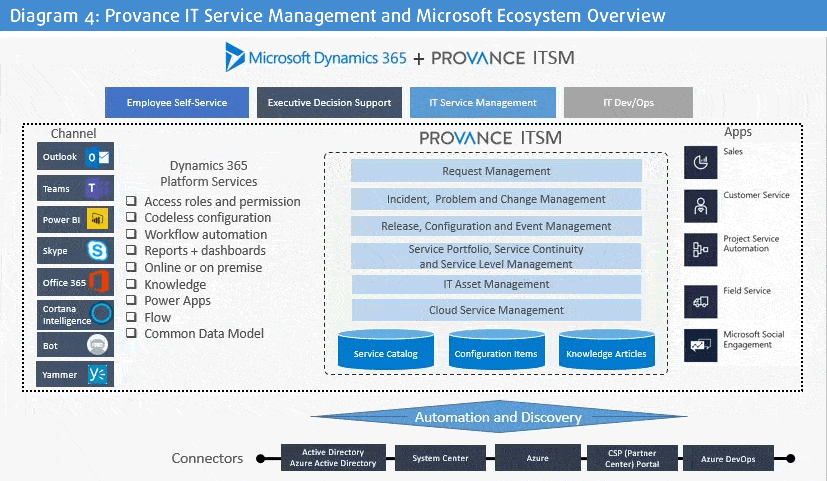Click the Field Service truck icon
This screenshot has height=481, width=827.
pos(700,301)
